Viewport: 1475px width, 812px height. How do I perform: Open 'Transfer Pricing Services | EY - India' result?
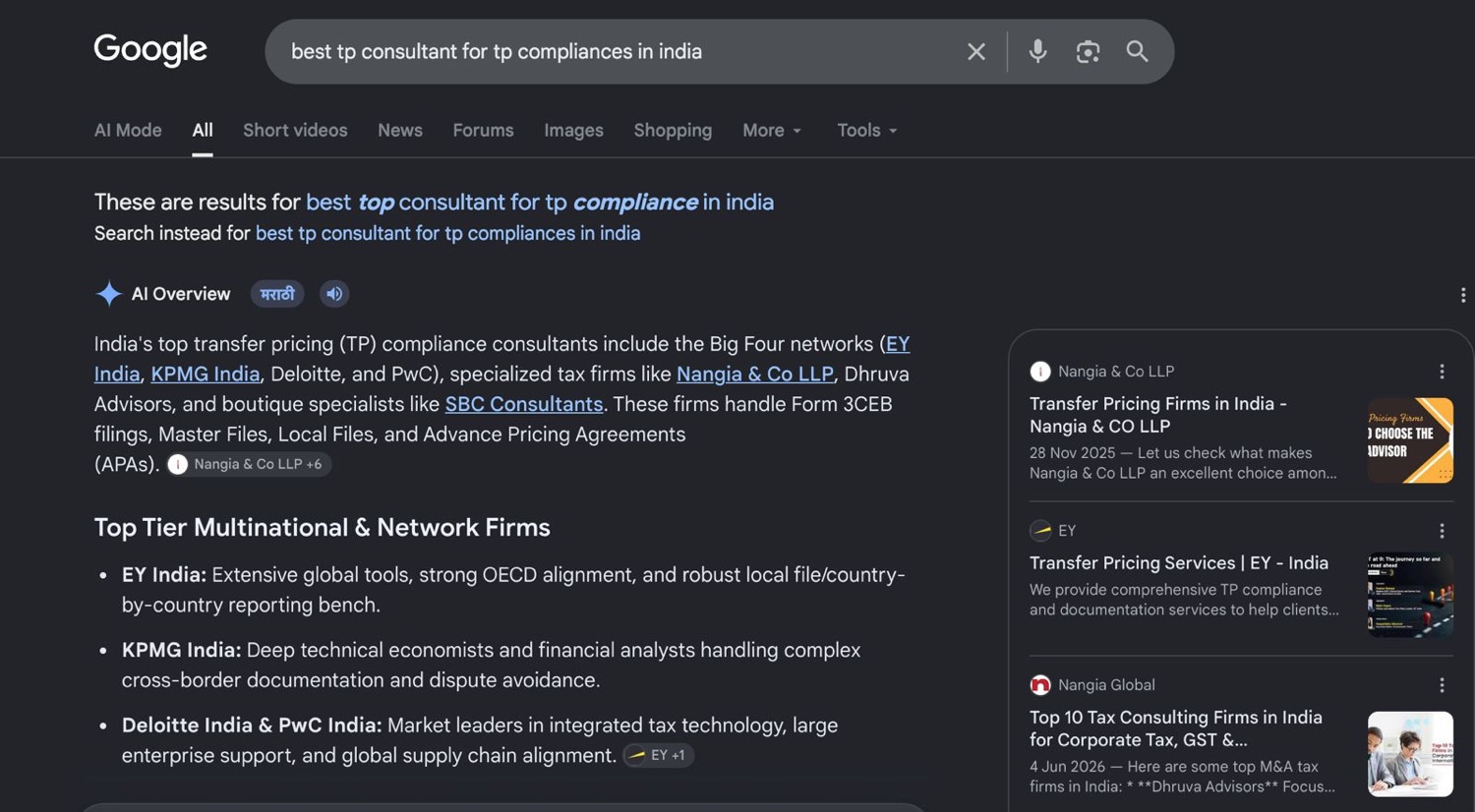pyautogui.click(x=1179, y=563)
